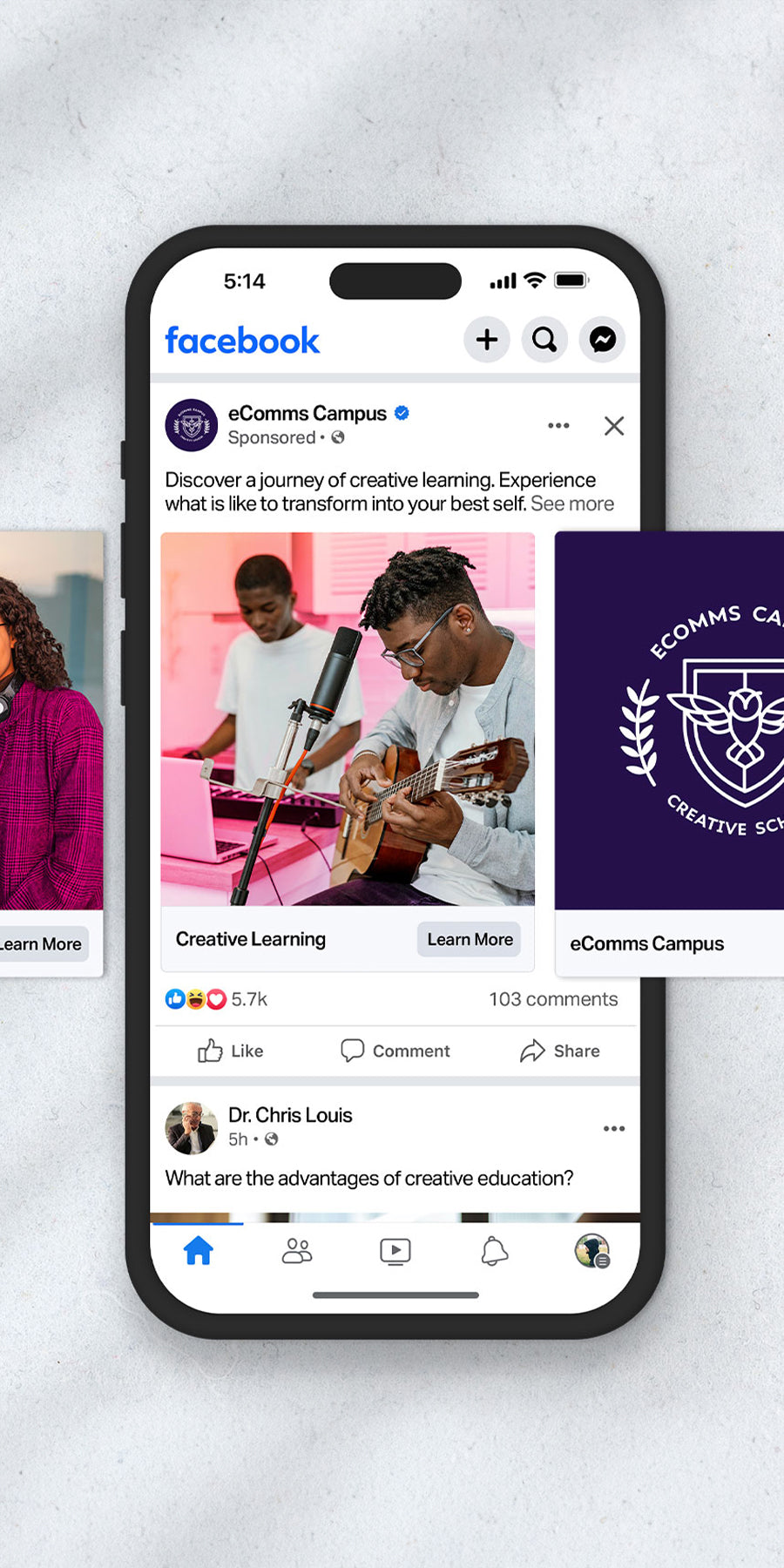Open eComms Campus page avatar
The height and width of the screenshot is (1568, 784).
click(192, 425)
